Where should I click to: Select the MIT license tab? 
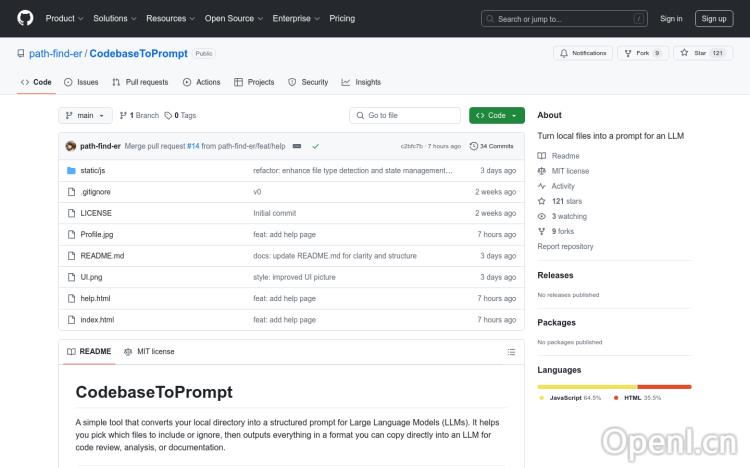point(149,352)
